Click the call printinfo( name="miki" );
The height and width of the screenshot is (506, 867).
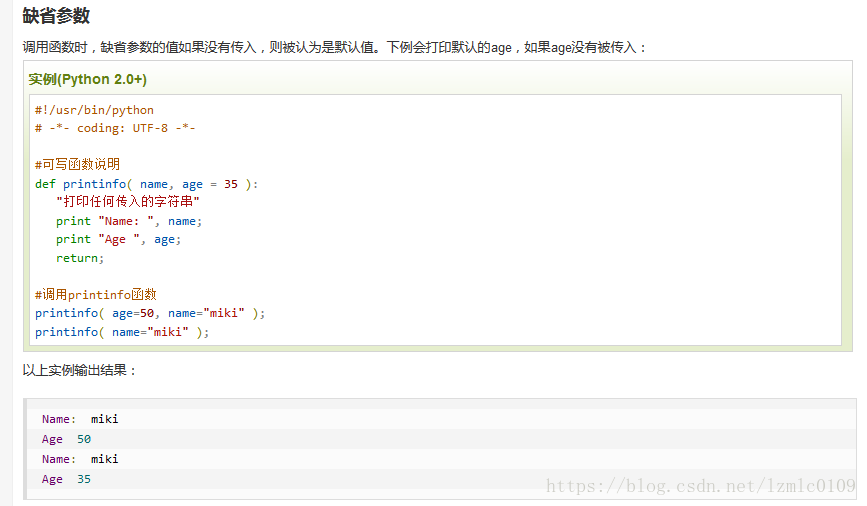pyautogui.click(x=122, y=332)
